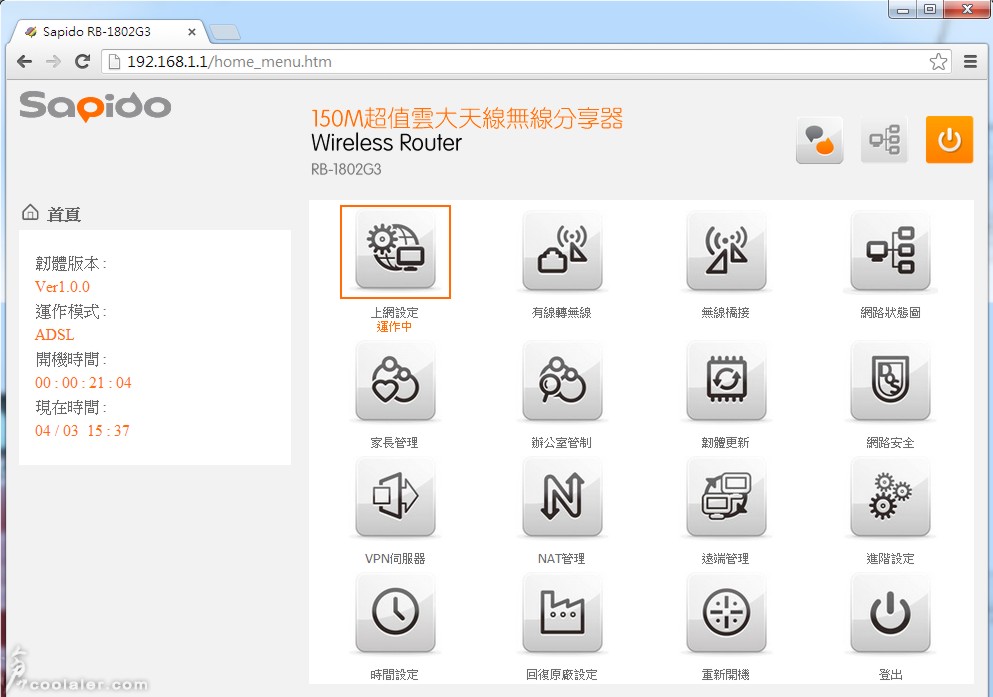Viewport: 993px width, 697px height.
Task: Click the 首頁 home icon
Action: pos(30,212)
